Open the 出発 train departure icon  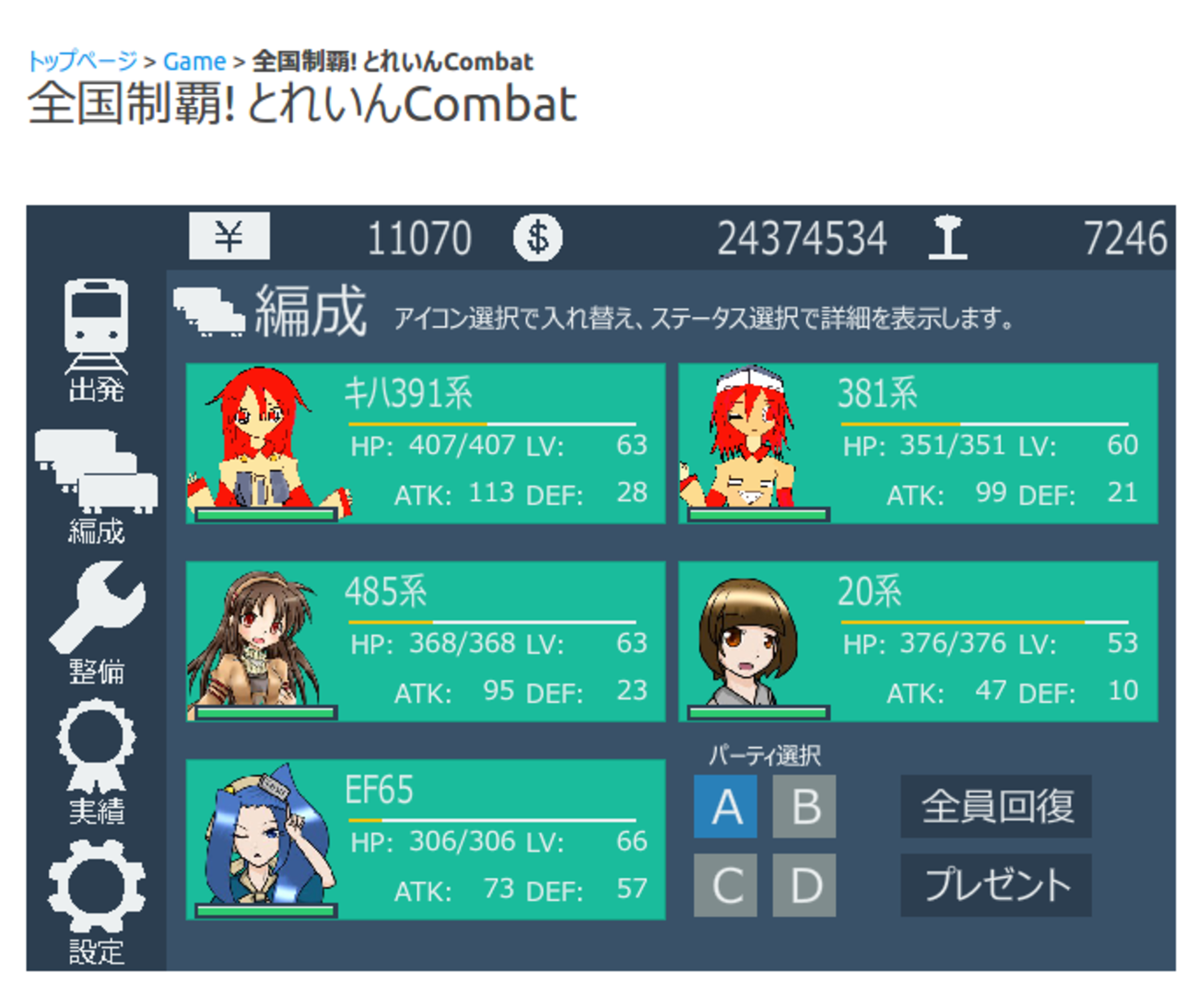(96, 340)
